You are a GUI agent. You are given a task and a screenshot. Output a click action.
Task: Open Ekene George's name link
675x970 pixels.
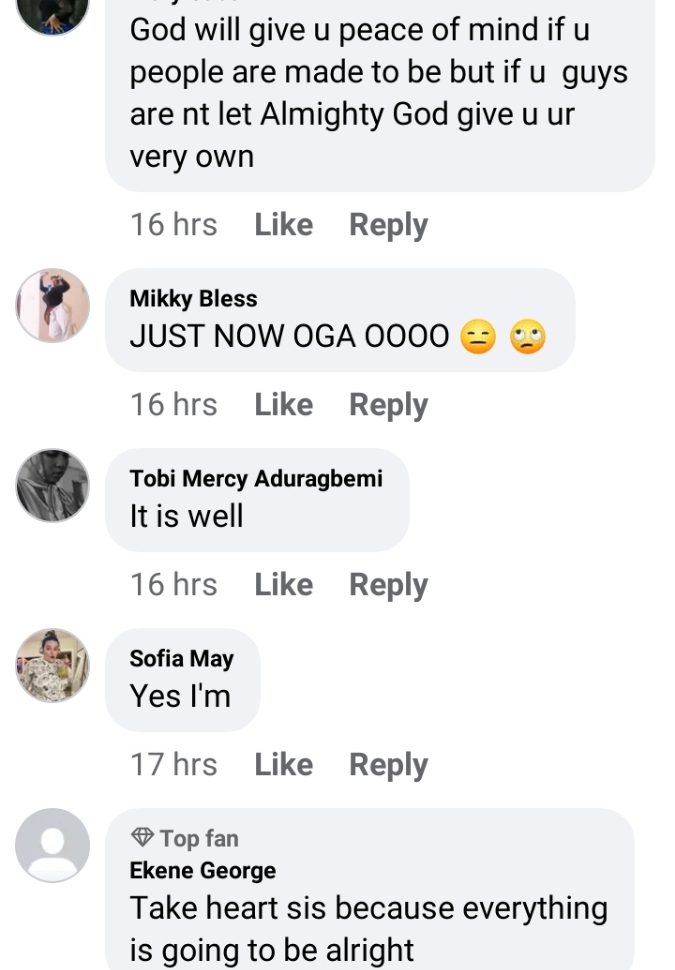pos(202,871)
